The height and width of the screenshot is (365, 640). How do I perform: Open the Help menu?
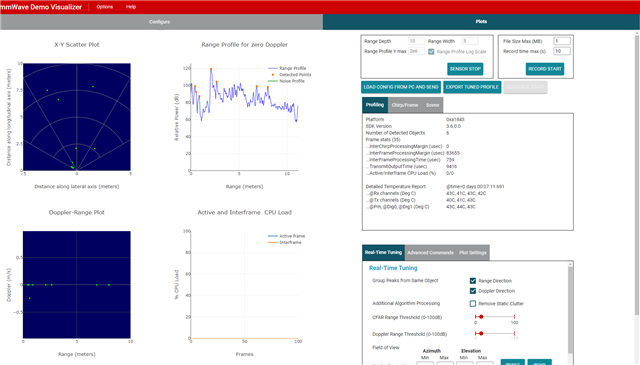tap(131, 7)
